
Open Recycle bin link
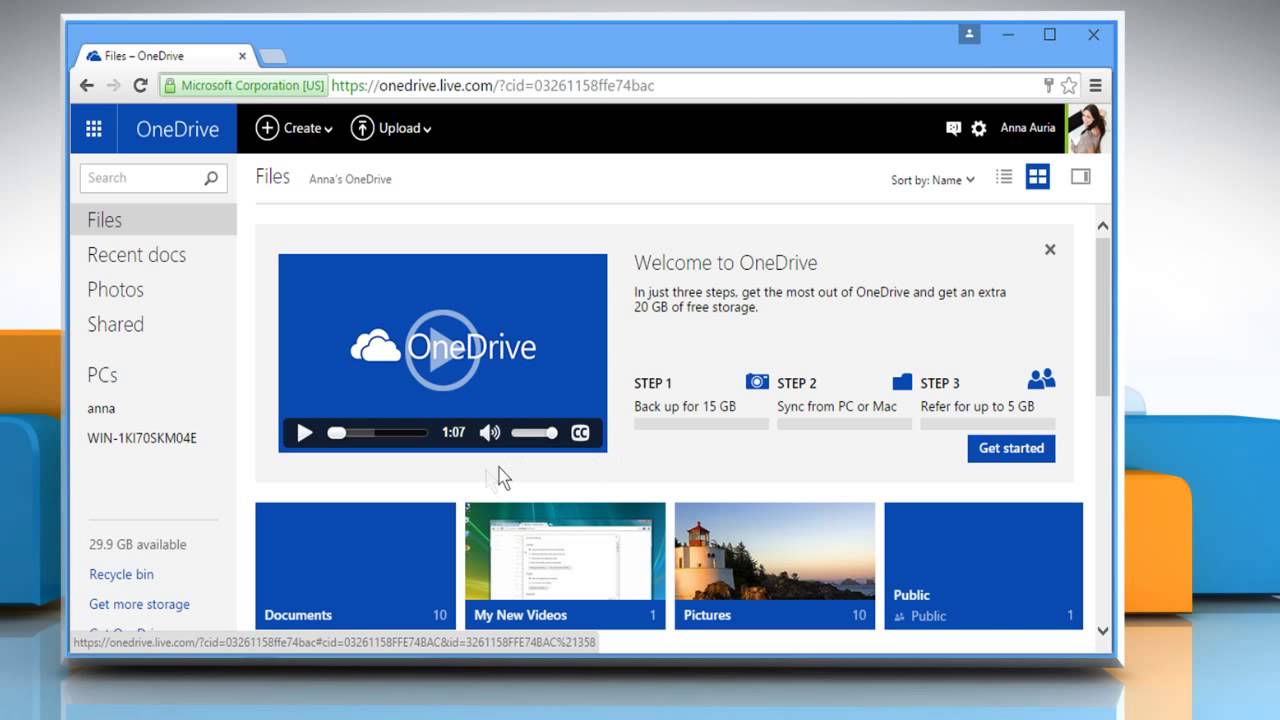121,574
